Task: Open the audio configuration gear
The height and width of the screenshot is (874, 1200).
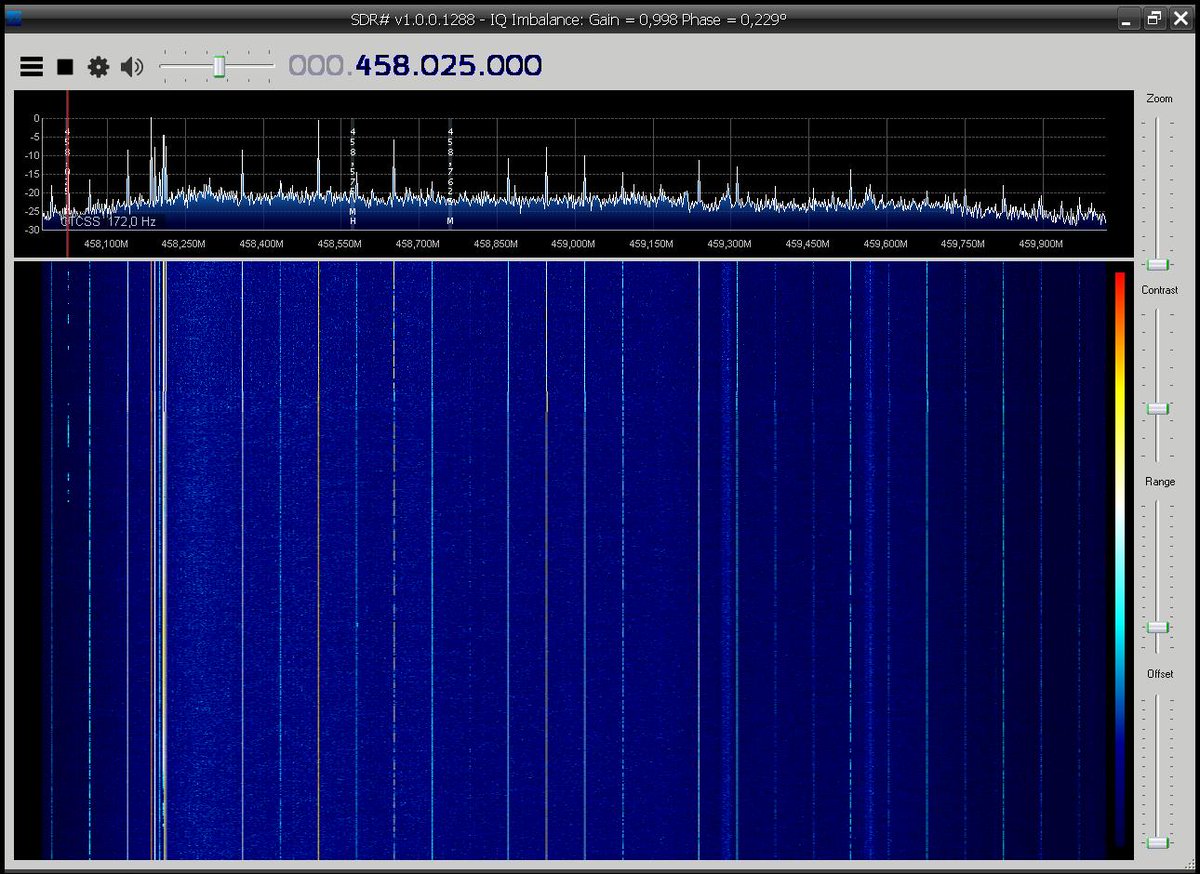Action: click(x=97, y=66)
